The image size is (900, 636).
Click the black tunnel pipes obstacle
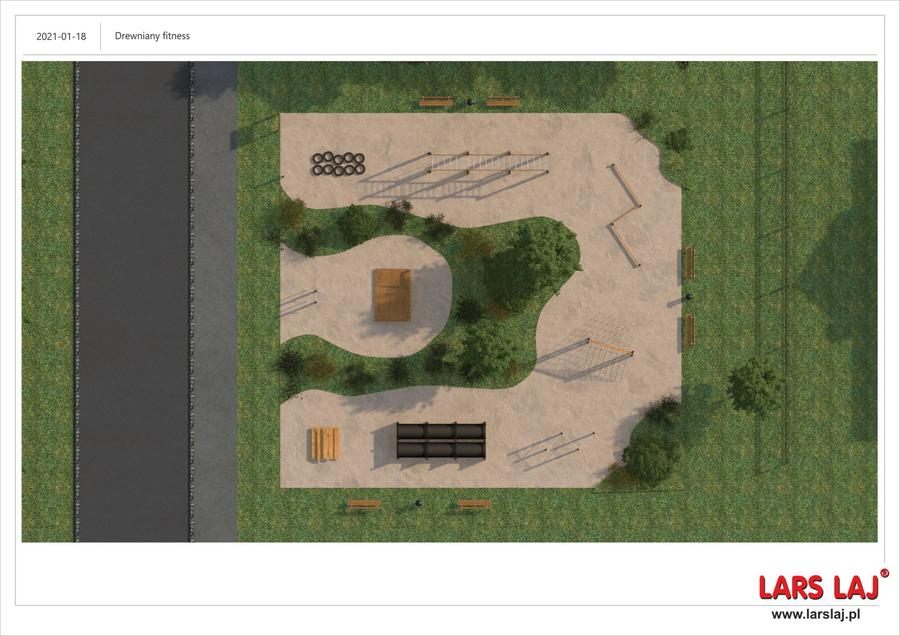(x=441, y=442)
